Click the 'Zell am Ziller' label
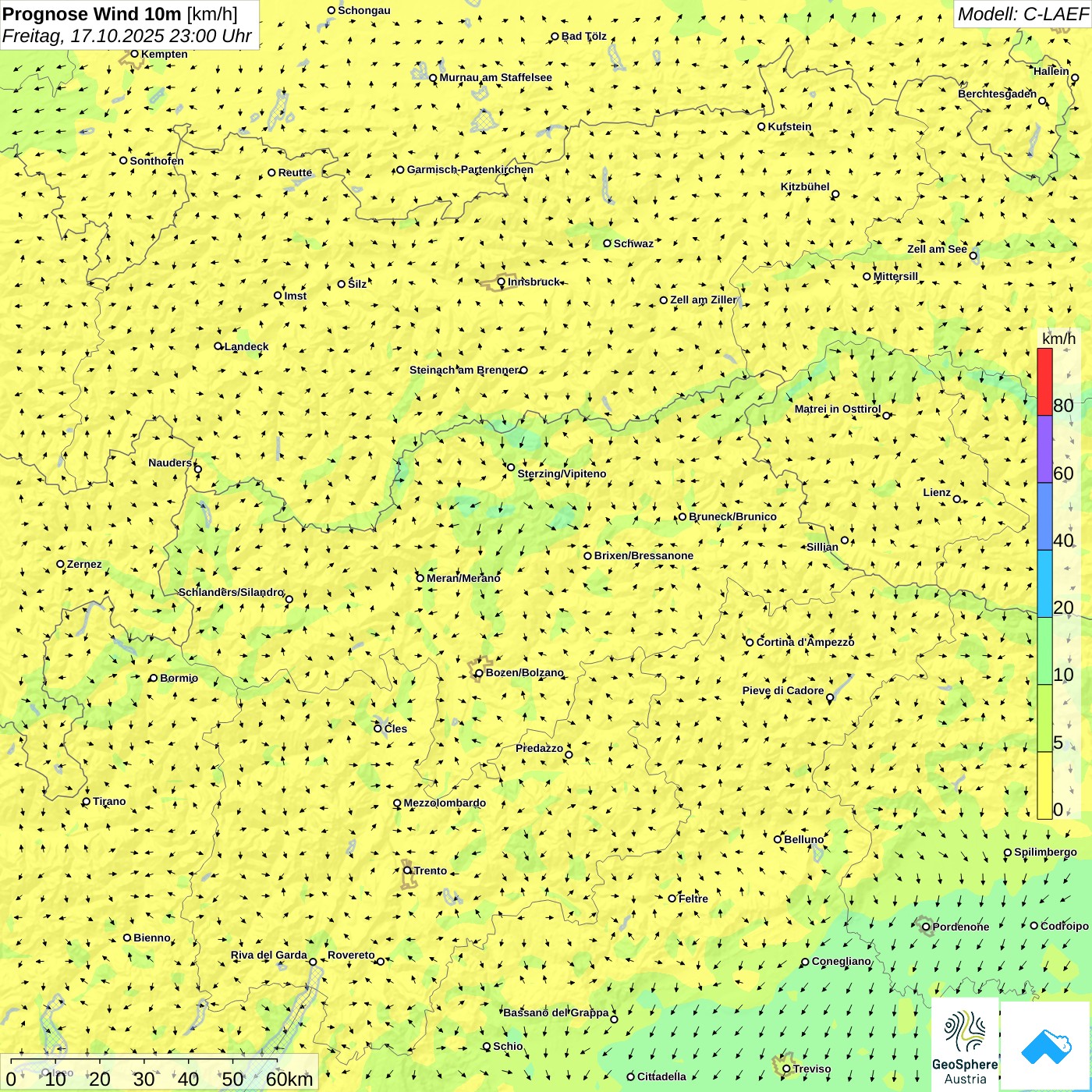 [x=703, y=300]
